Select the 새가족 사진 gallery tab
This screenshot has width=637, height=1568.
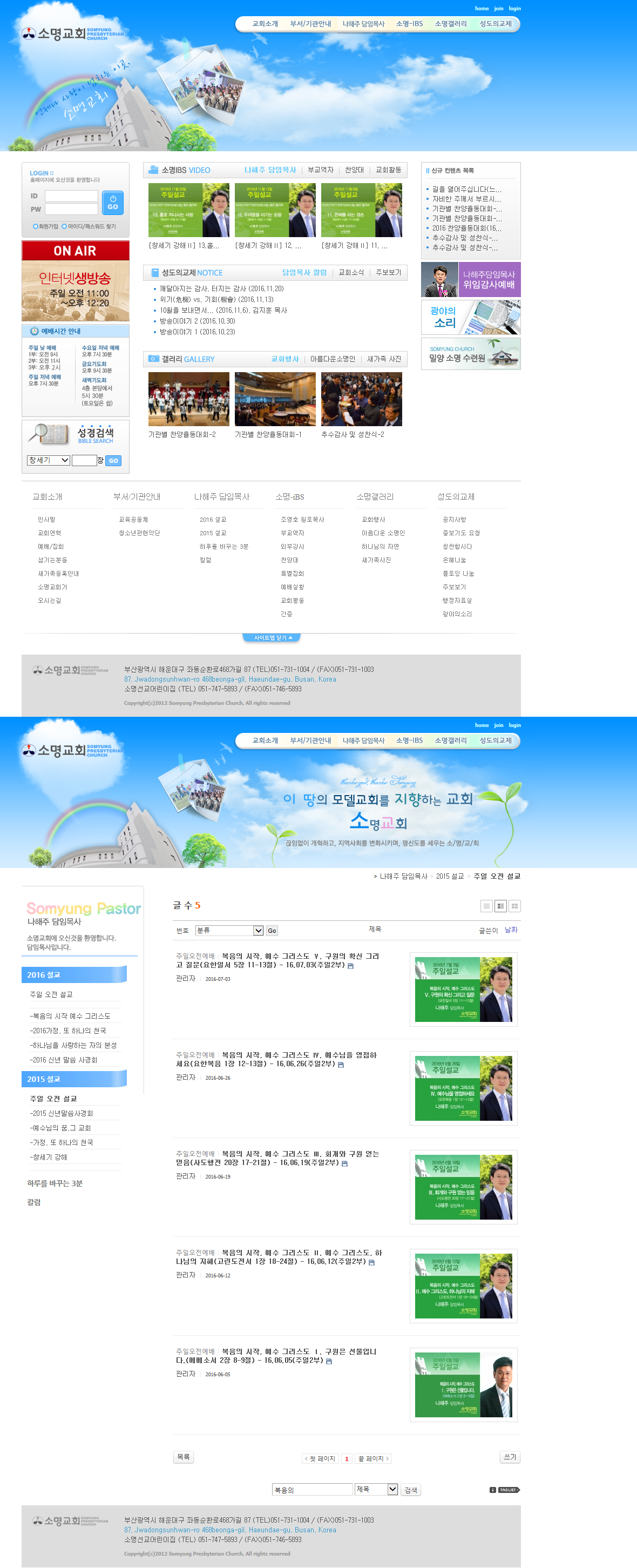coord(384,359)
